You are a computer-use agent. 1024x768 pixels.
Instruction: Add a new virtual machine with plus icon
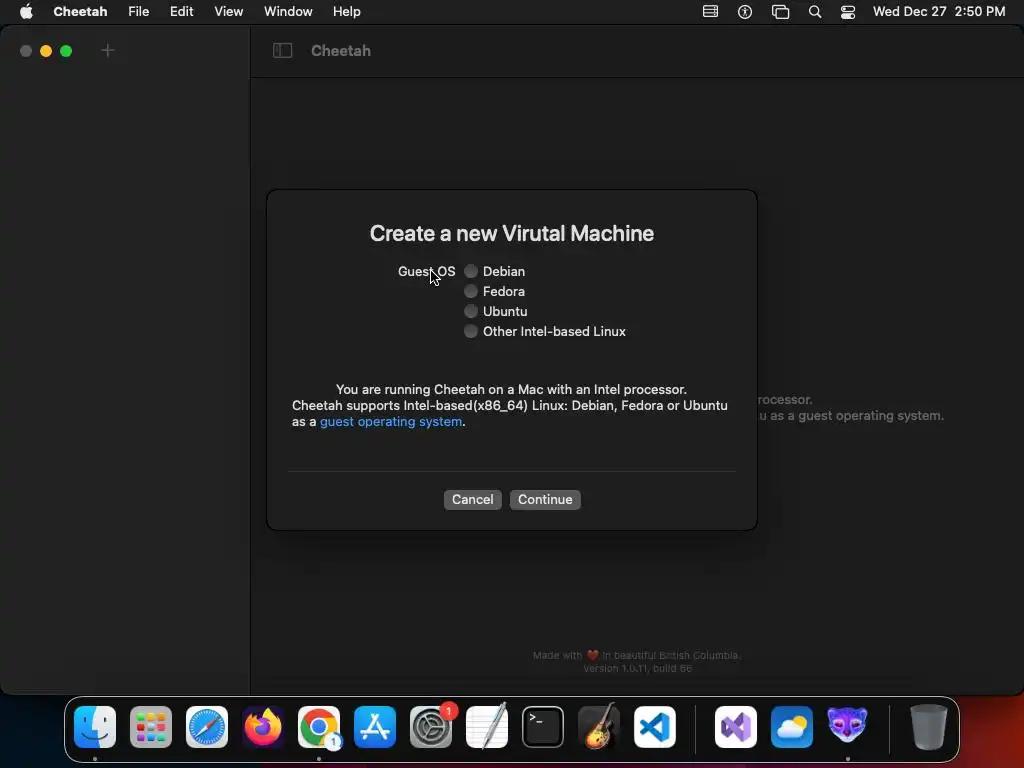click(108, 50)
